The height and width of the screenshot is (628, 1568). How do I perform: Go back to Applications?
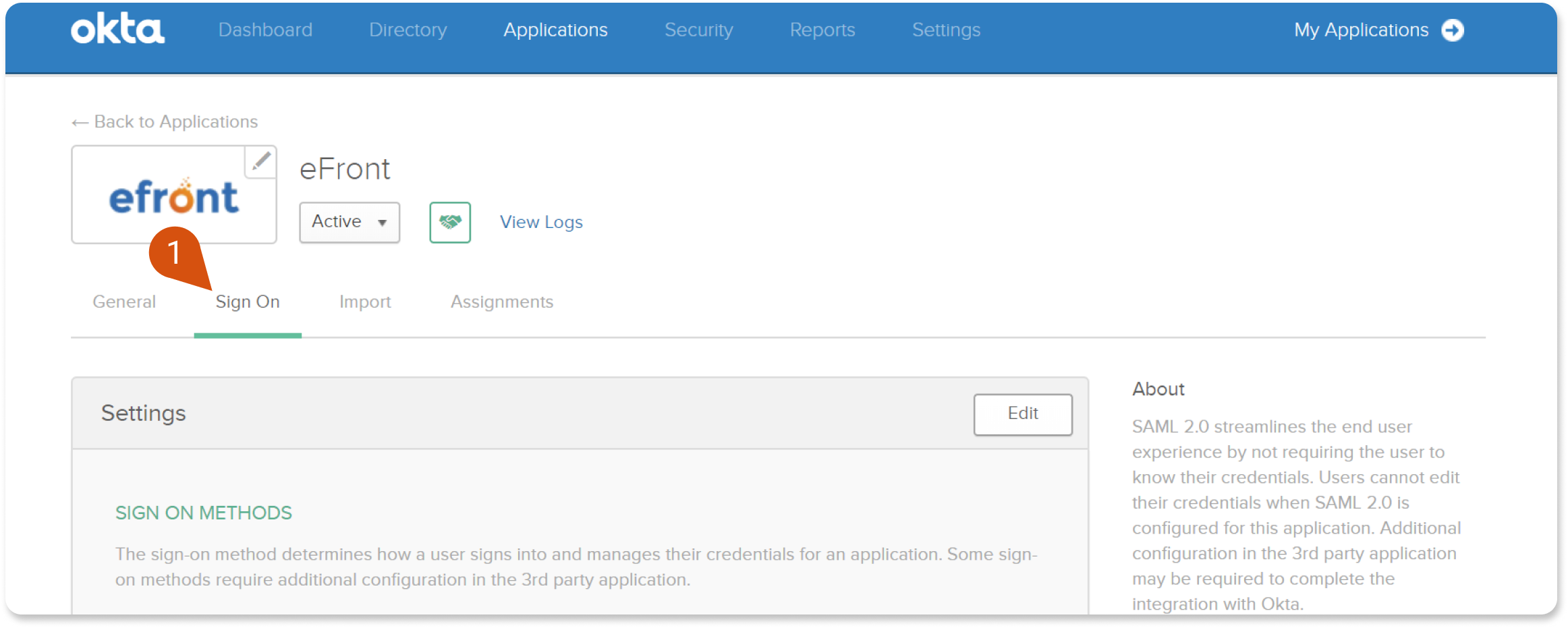click(x=165, y=121)
